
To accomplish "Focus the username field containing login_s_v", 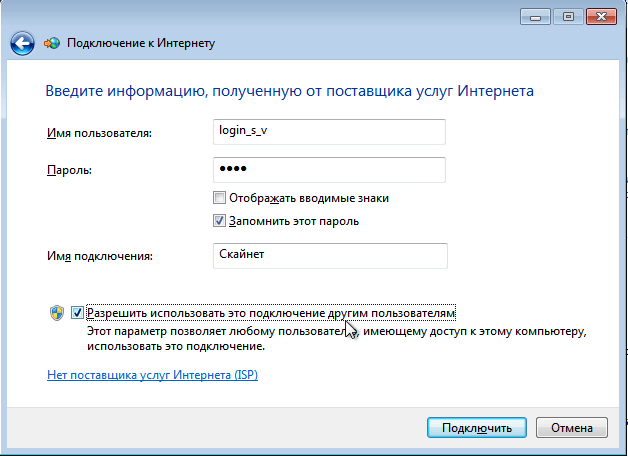I will click(x=329, y=132).
